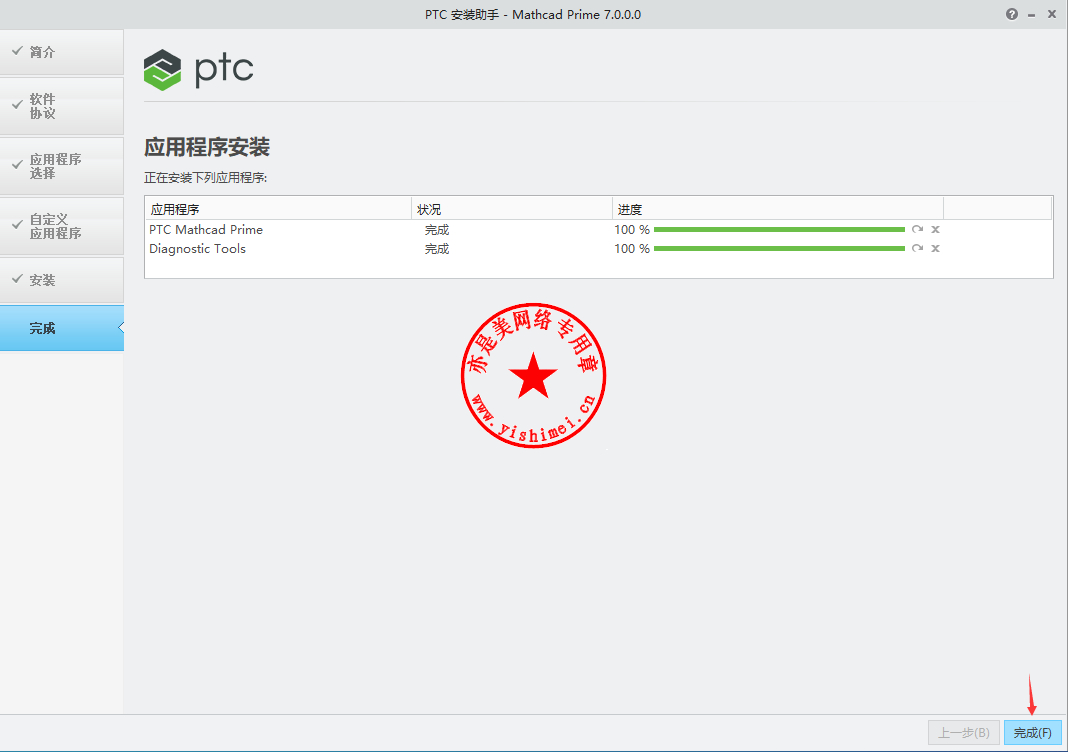
Task: Click the 状况 column header
Action: click(x=512, y=209)
